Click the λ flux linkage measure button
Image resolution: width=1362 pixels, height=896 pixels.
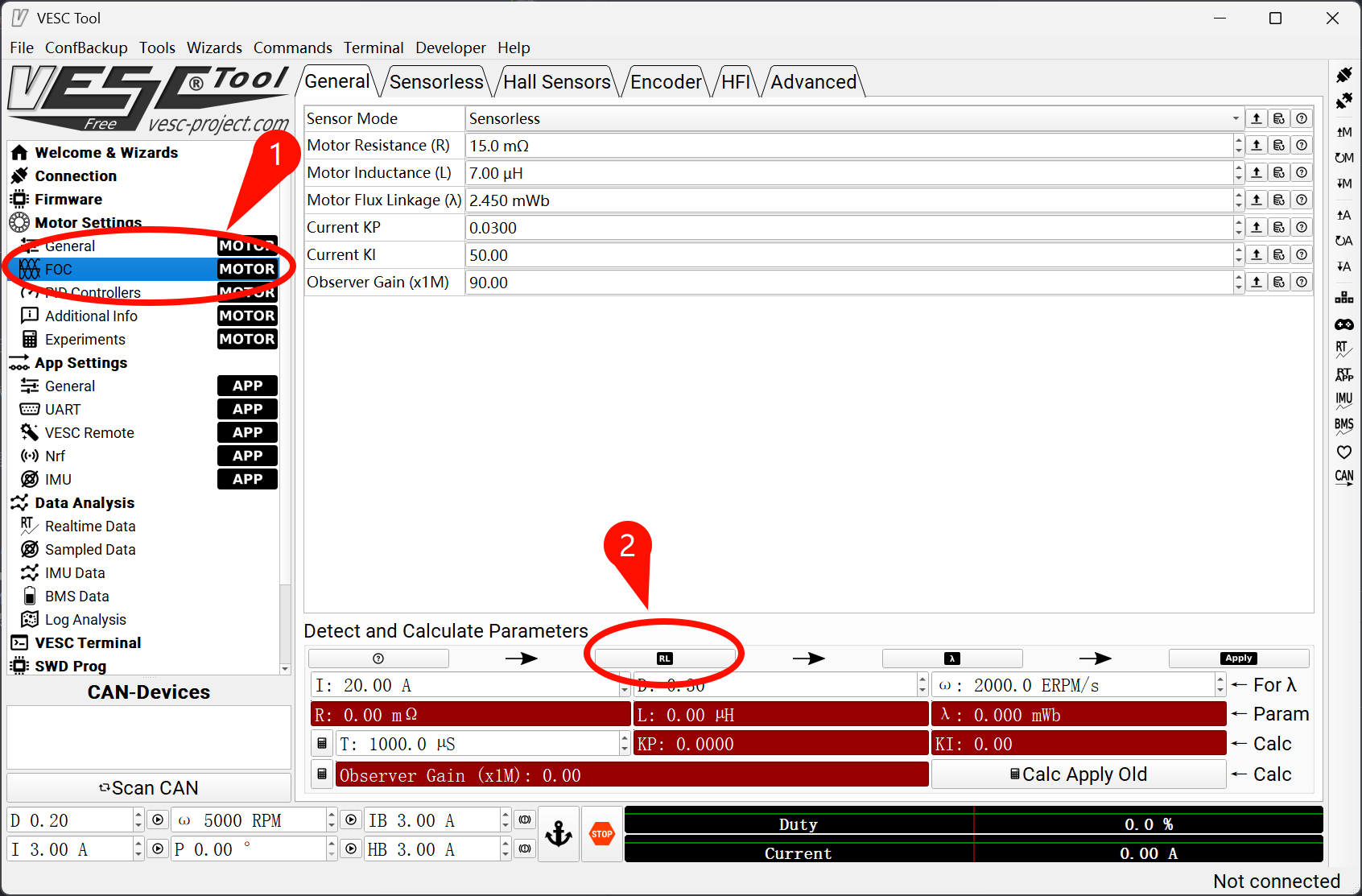pos(952,659)
